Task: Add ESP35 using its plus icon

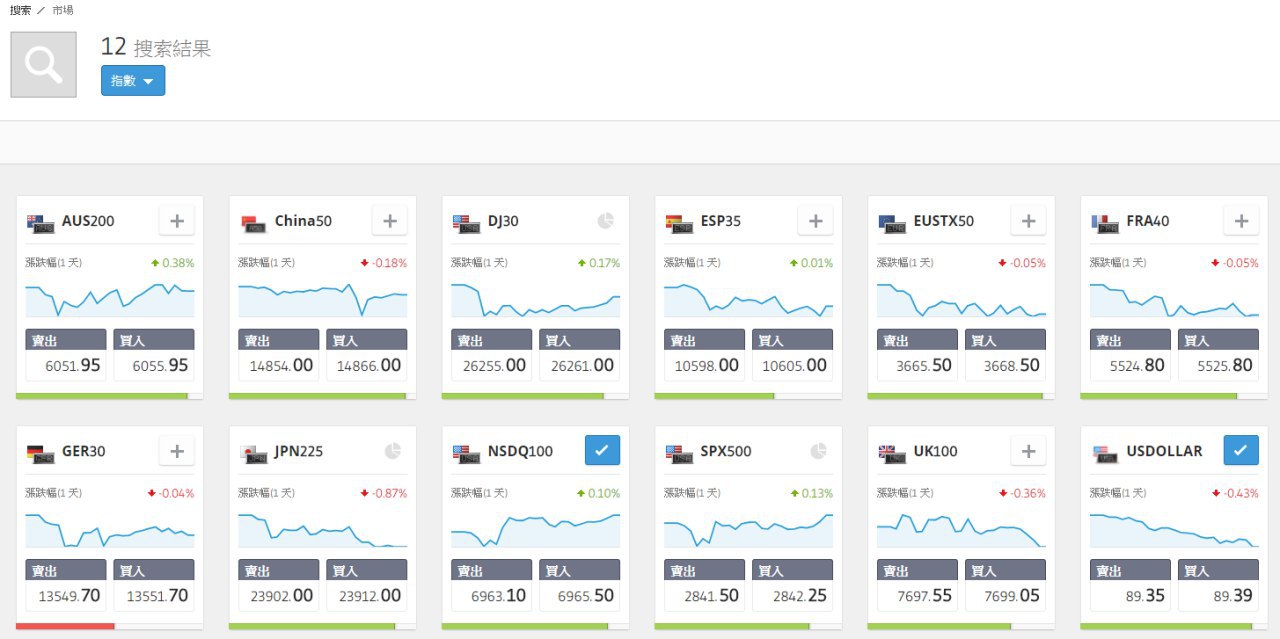Action: click(815, 221)
